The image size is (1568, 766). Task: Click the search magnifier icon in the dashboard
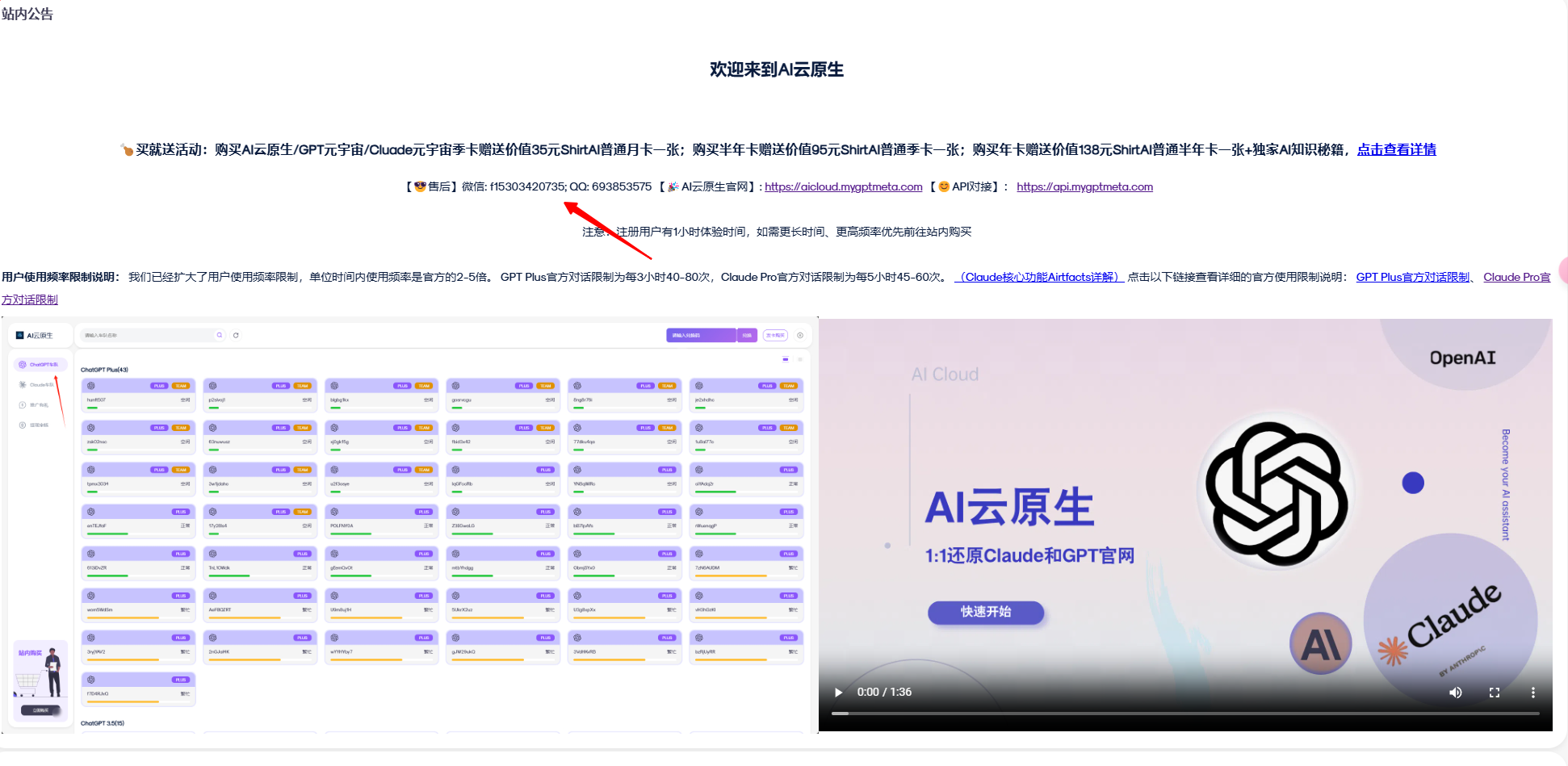[x=219, y=335]
